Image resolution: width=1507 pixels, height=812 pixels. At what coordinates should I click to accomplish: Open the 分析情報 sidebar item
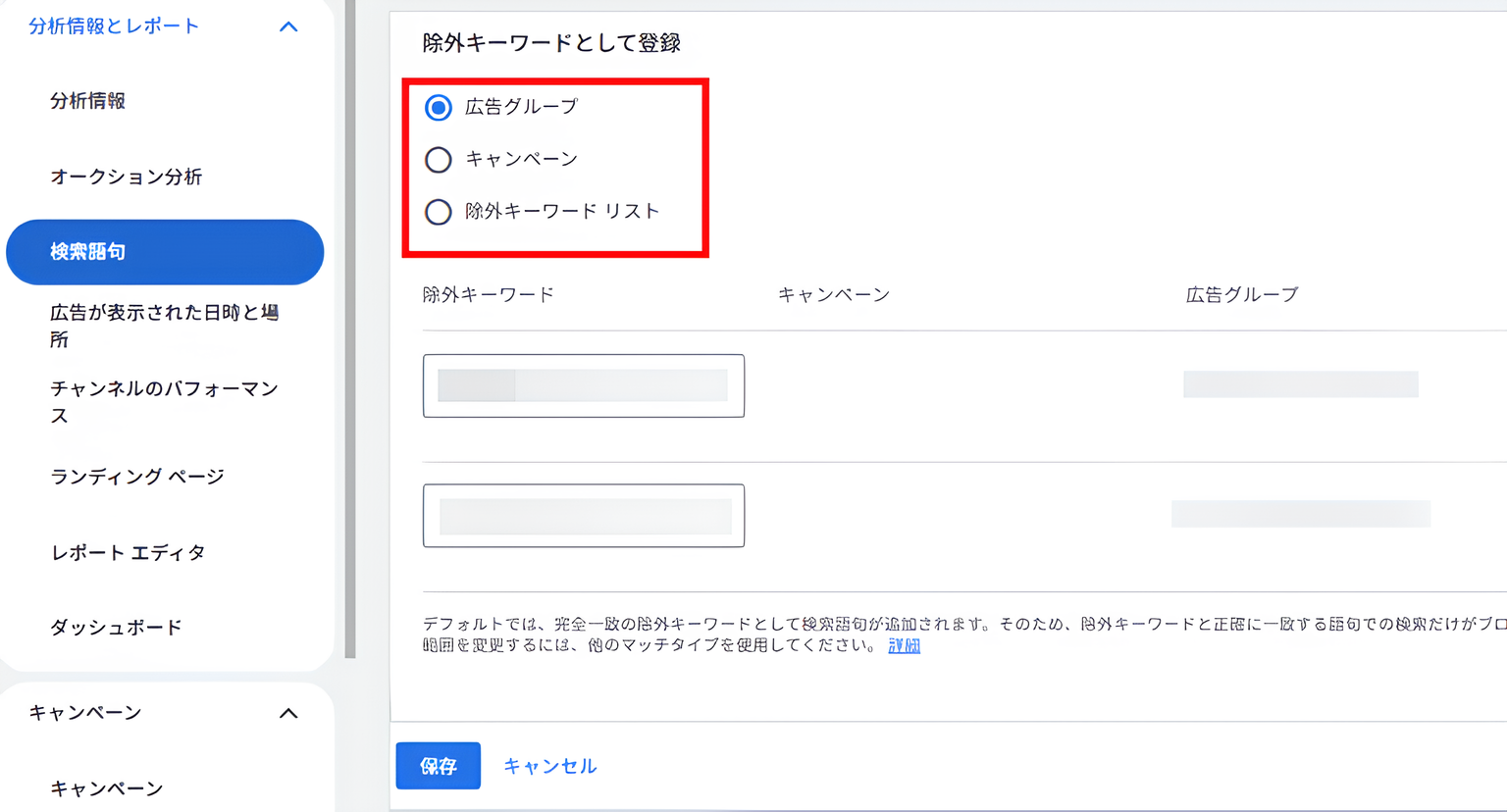coord(88,98)
